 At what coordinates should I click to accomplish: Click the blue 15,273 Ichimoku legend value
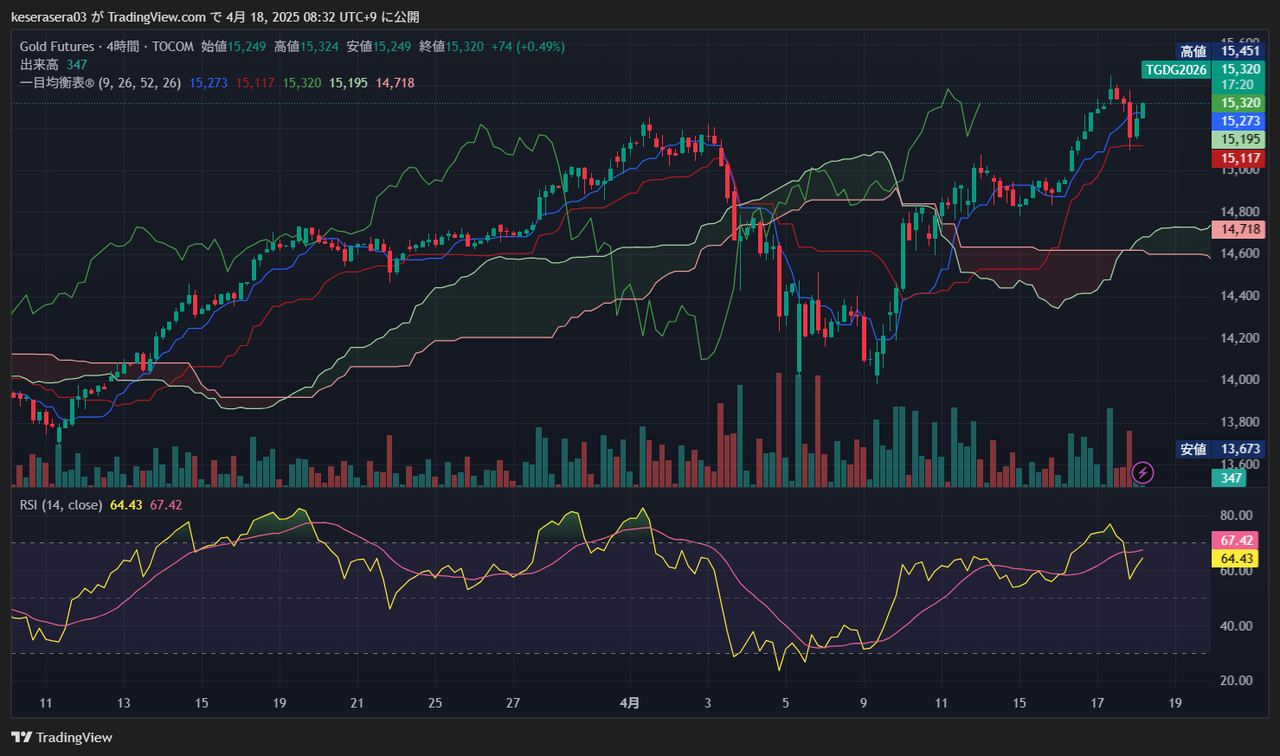(x=208, y=83)
